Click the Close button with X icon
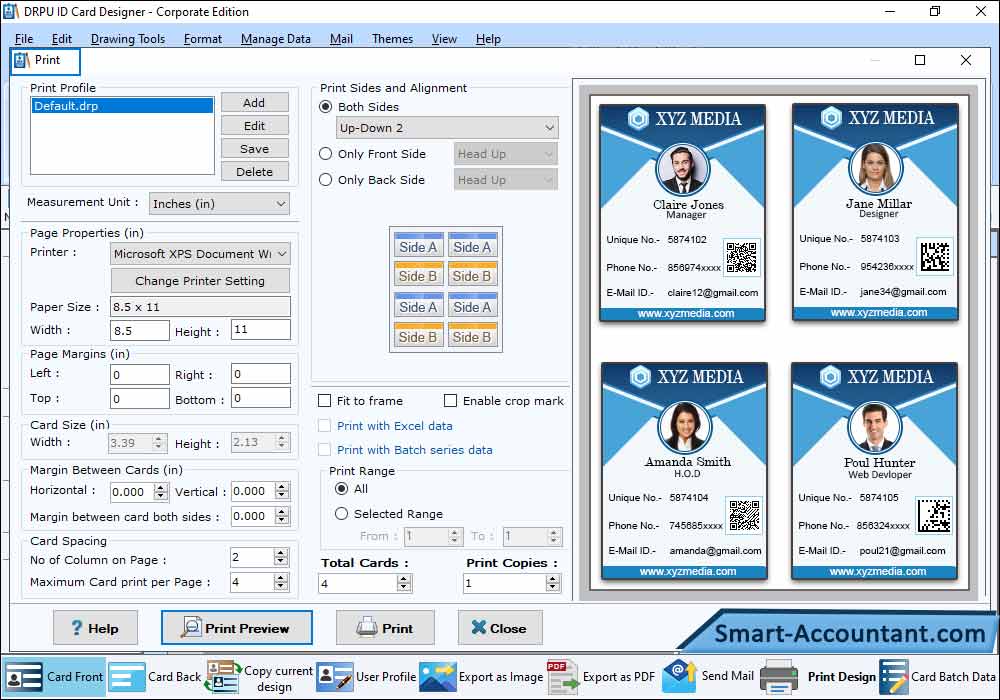This screenshot has width=1000, height=700. click(x=500, y=628)
